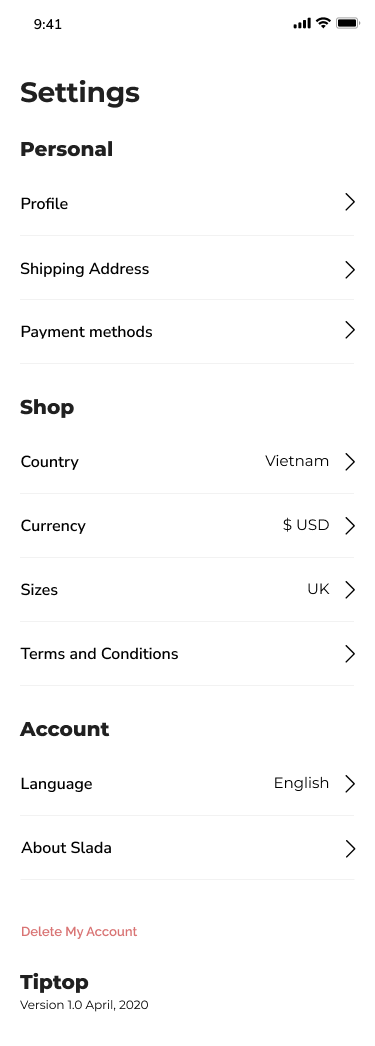Click the Delete My Account link
This screenshot has width=375, height=1046.
(x=79, y=931)
